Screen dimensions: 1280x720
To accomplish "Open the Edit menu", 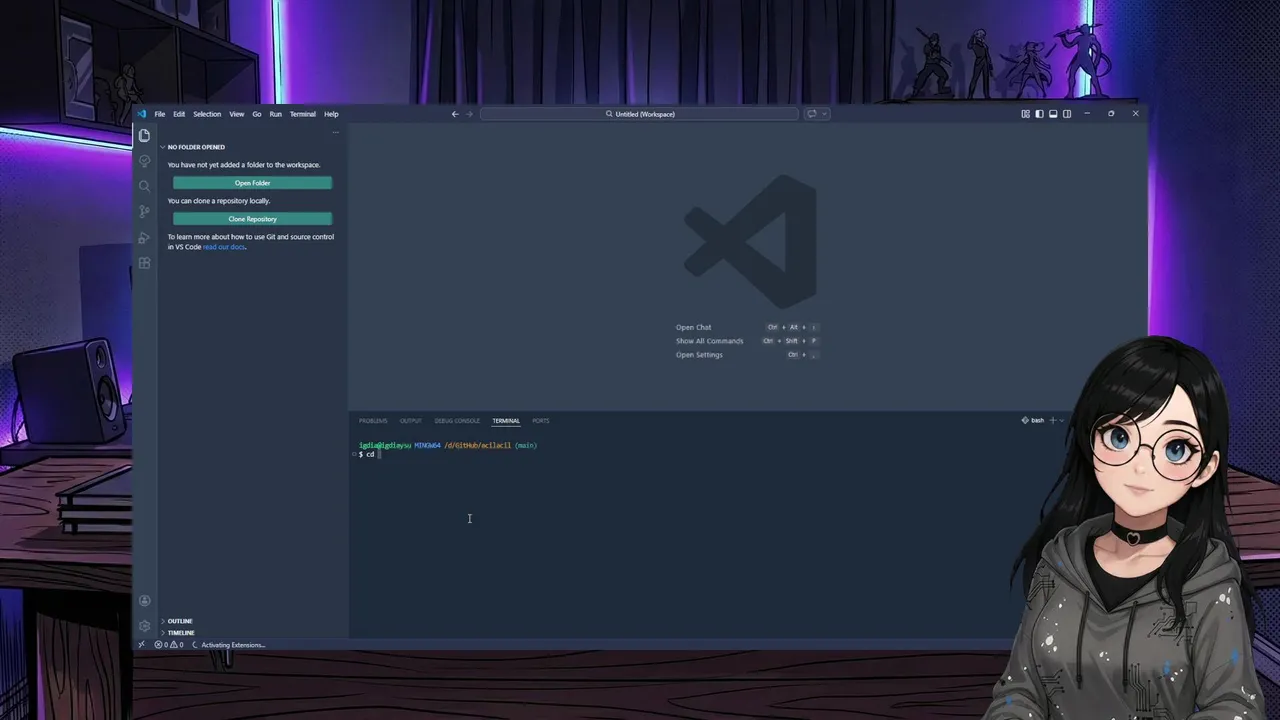I will [179, 114].
